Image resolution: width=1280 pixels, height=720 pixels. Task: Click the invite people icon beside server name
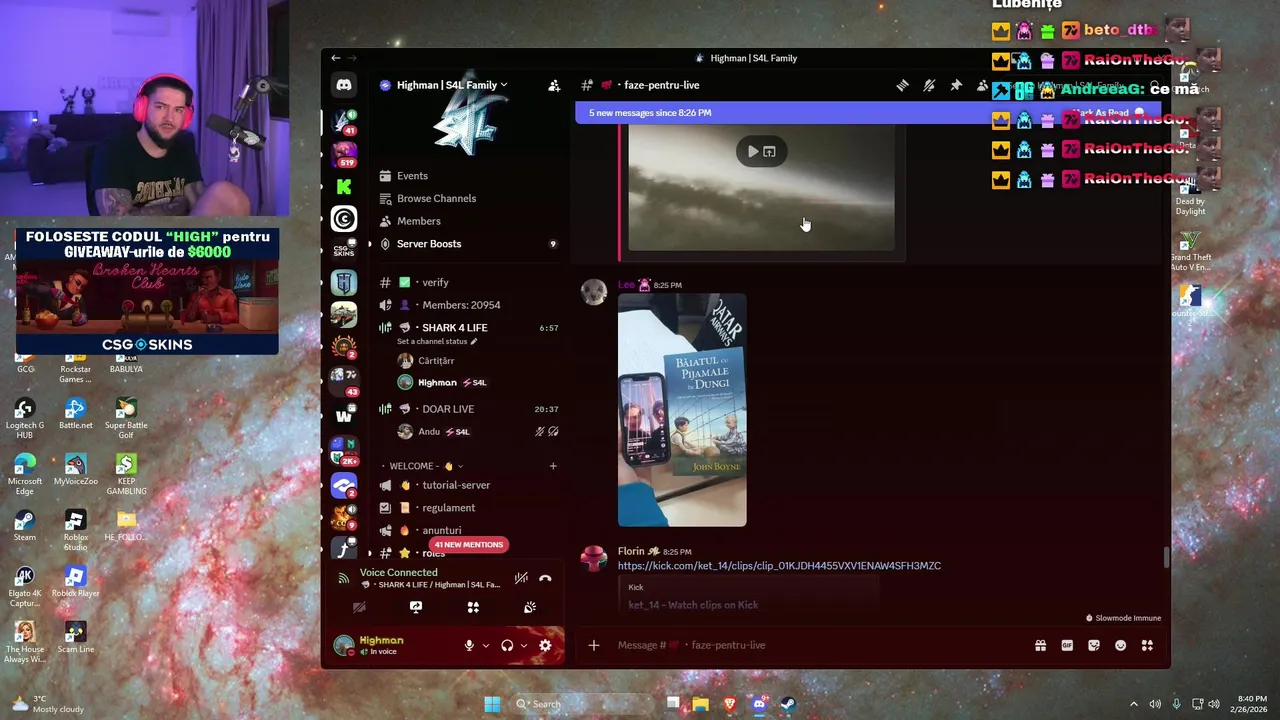click(x=554, y=85)
